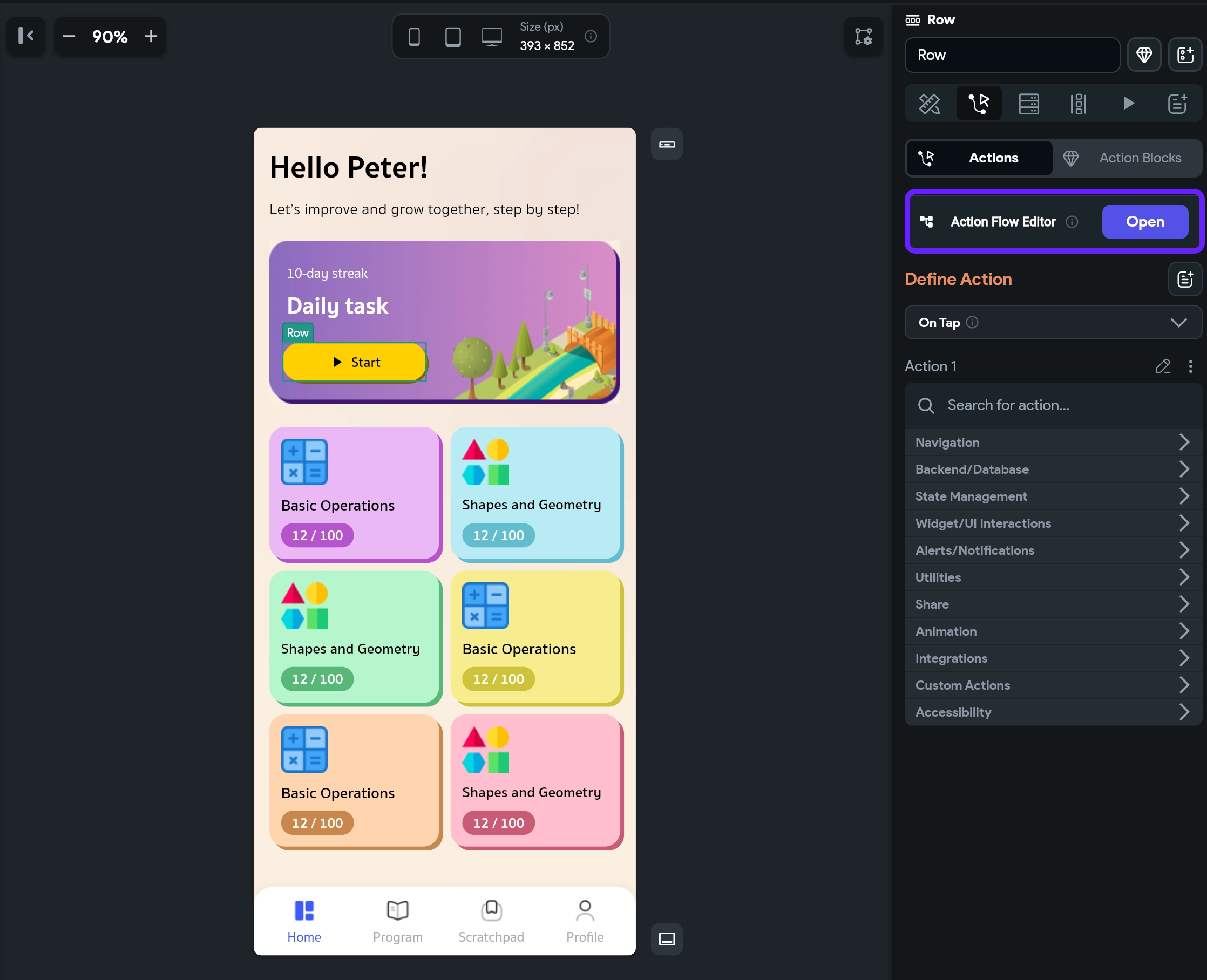Open the Backend Query tab icon

pyautogui.click(x=1028, y=104)
